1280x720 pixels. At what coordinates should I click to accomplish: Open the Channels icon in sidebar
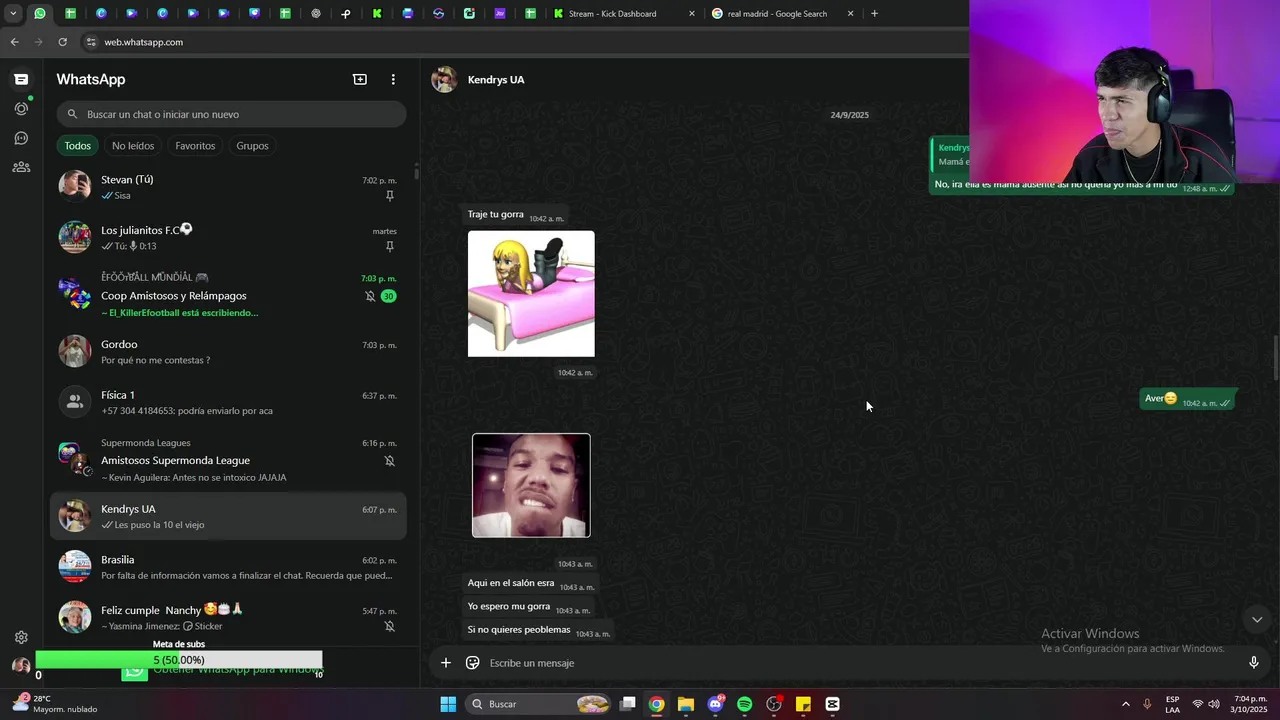click(21, 138)
